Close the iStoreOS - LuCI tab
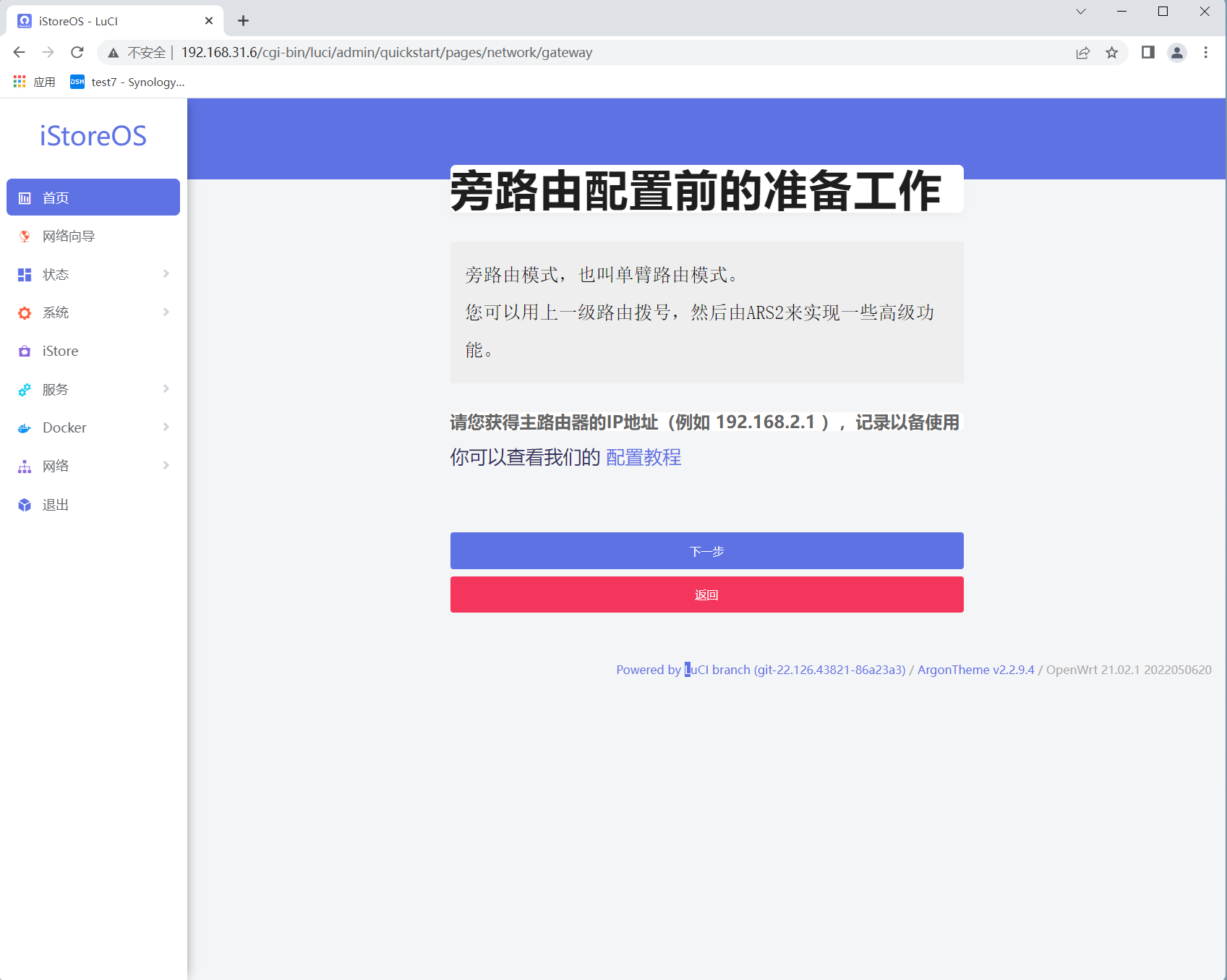The height and width of the screenshot is (980, 1227). point(209,21)
